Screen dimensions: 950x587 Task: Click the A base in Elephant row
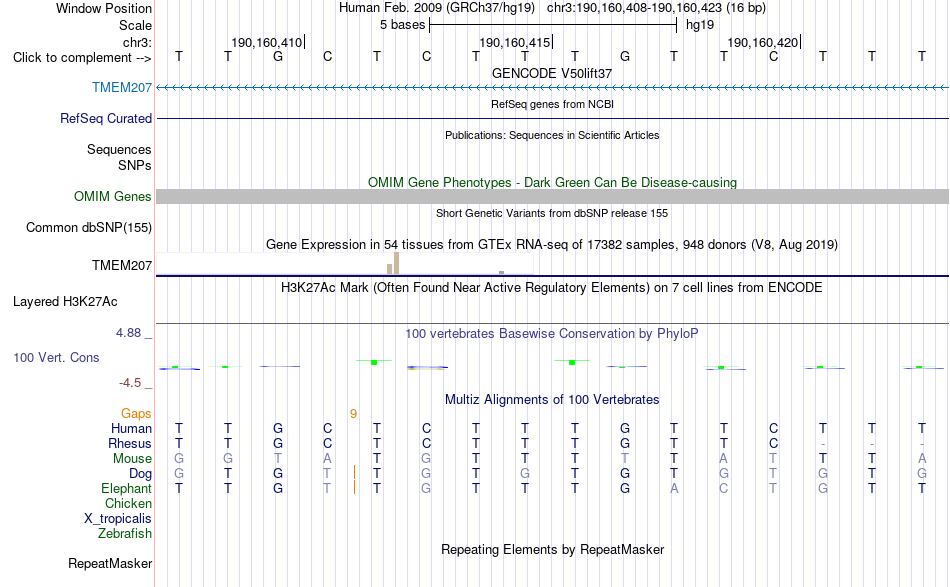(x=674, y=488)
